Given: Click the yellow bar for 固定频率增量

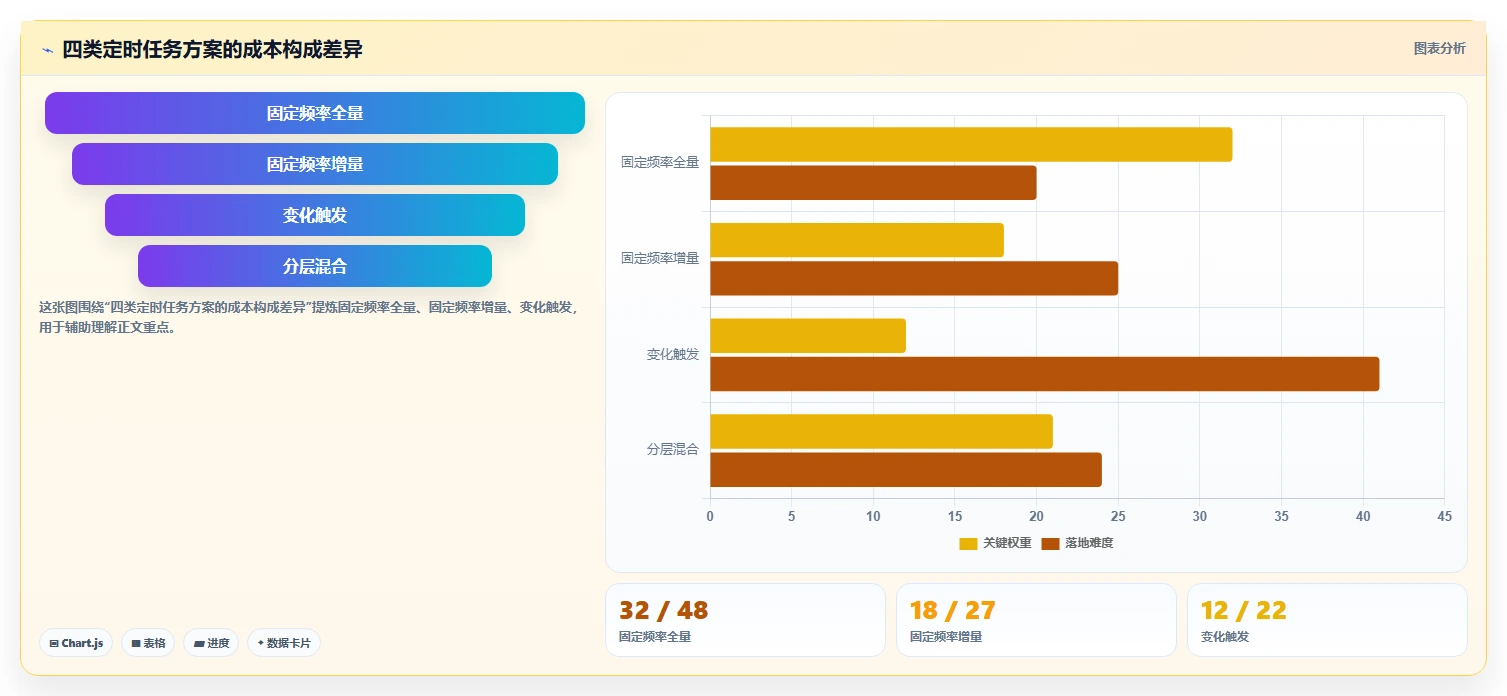Looking at the screenshot, I should pyautogui.click(x=857, y=240).
